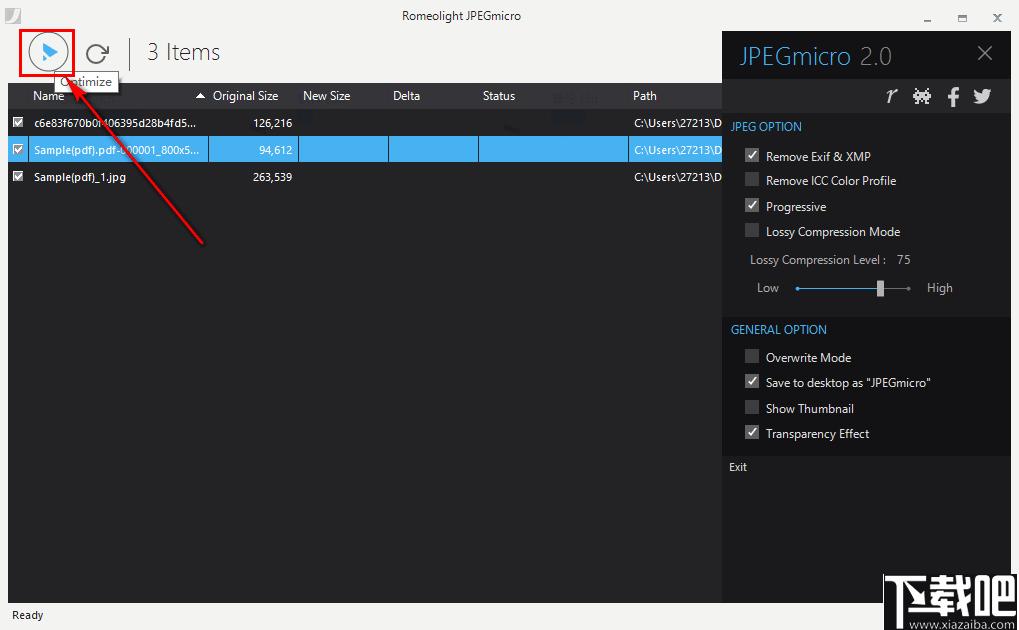Click the app logo in title bar
This screenshot has height=630, width=1019.
[12, 15]
